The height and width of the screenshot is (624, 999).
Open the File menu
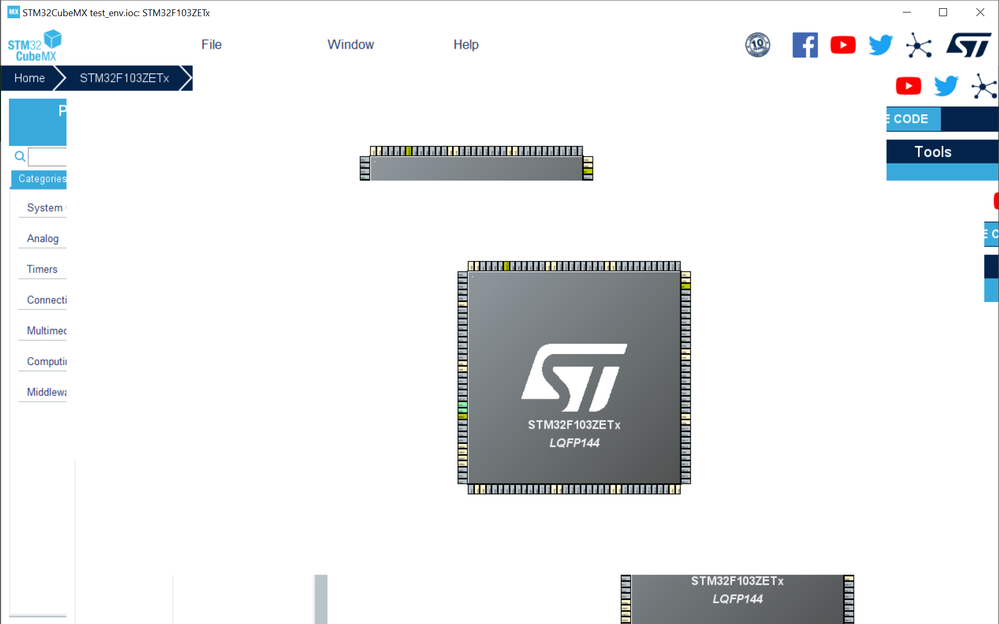coord(212,45)
